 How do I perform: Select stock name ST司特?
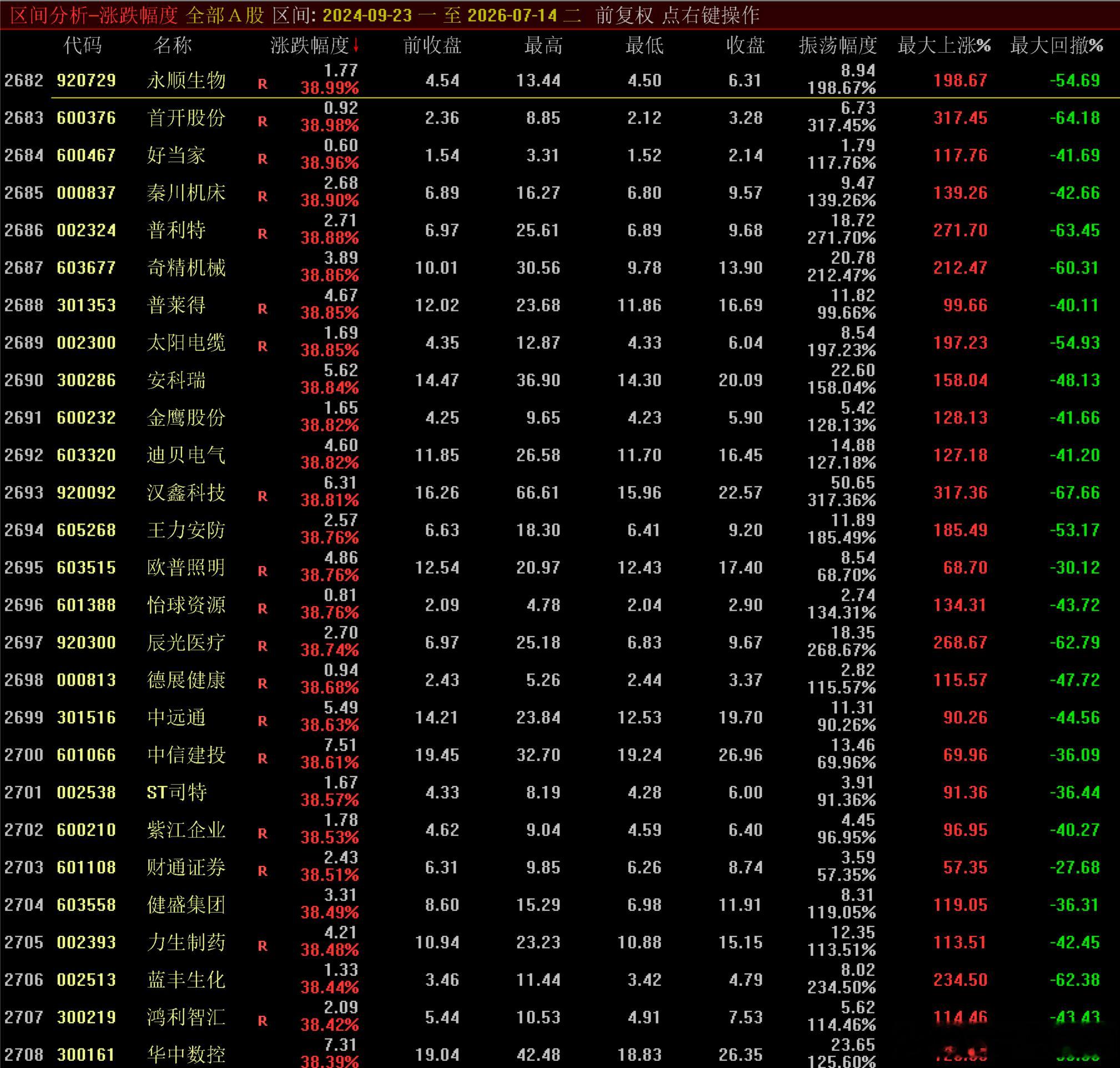tap(176, 793)
